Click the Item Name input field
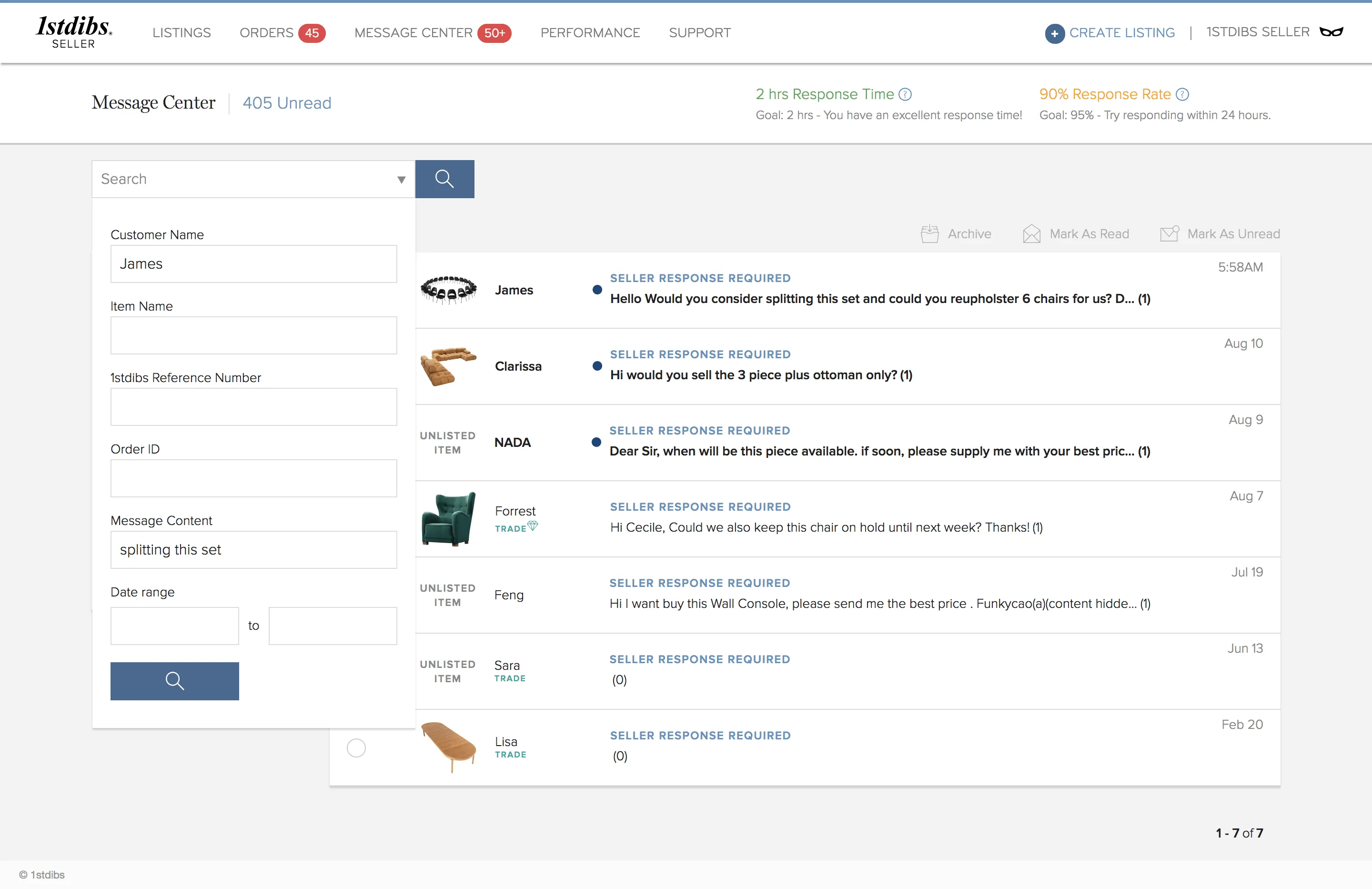This screenshot has width=1372, height=889. tap(253, 335)
